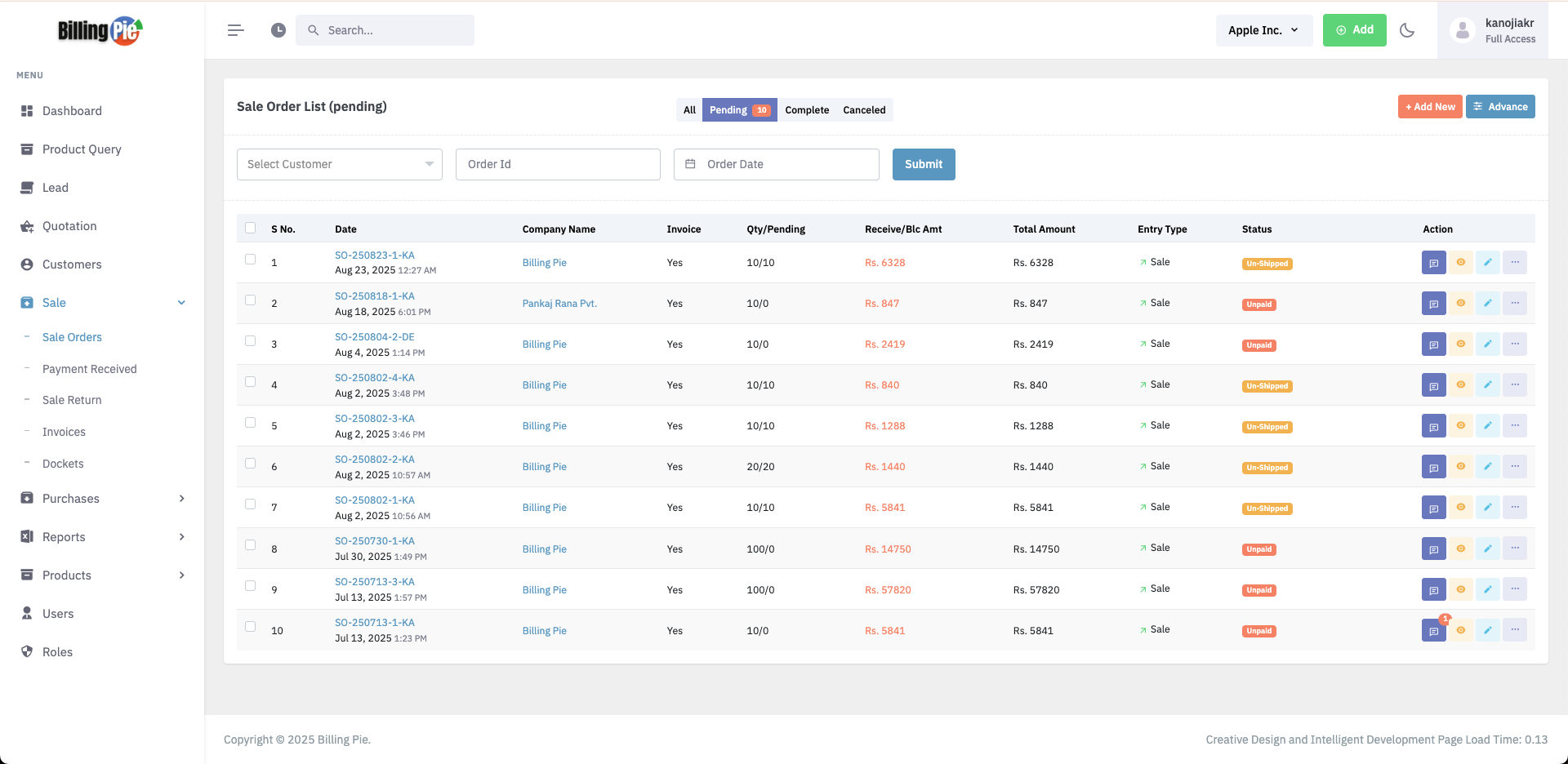Open the Apple Inc. company dropdown
This screenshot has height=764, width=1568.
(x=1263, y=30)
